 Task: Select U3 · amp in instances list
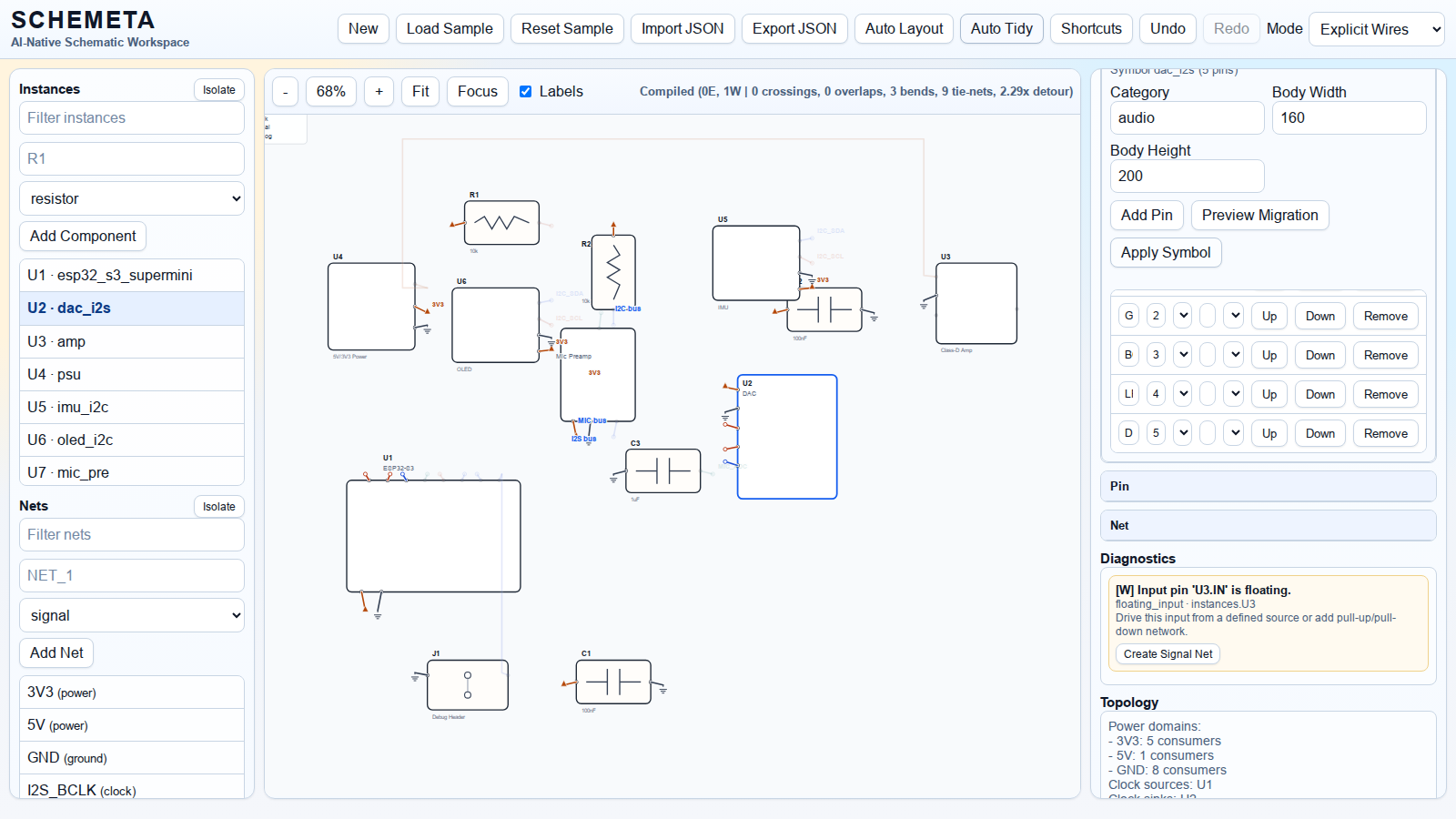click(132, 341)
